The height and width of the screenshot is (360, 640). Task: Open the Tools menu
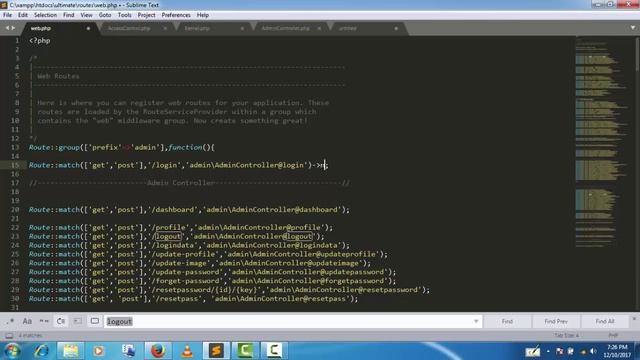pyautogui.click(x=124, y=15)
